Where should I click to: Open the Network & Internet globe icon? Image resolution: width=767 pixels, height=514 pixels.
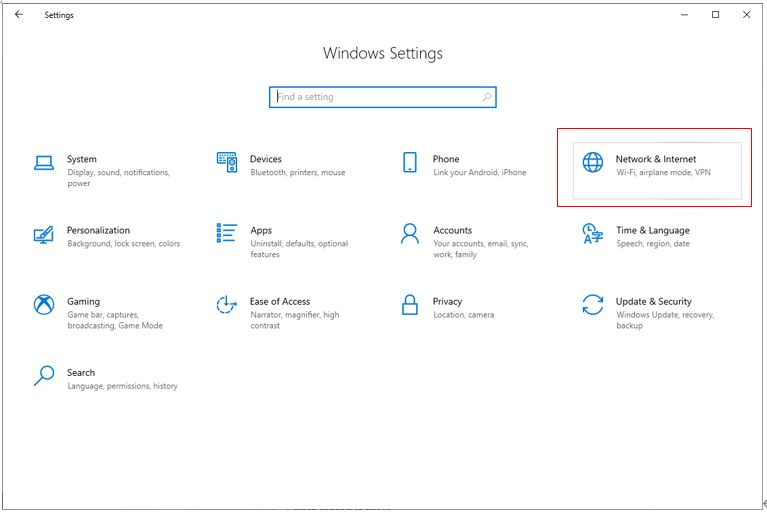pos(592,162)
